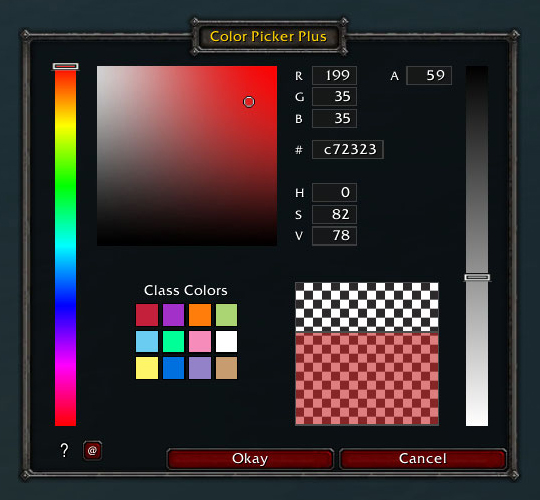Click the question mark help icon
Screen dimensions: 540x500
64,450
